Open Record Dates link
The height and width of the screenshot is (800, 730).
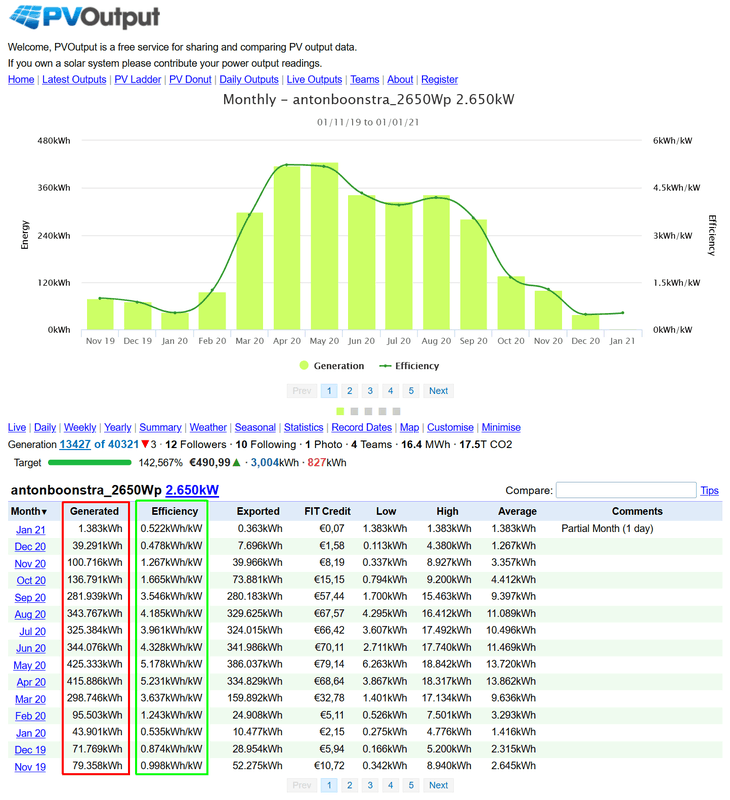362,428
